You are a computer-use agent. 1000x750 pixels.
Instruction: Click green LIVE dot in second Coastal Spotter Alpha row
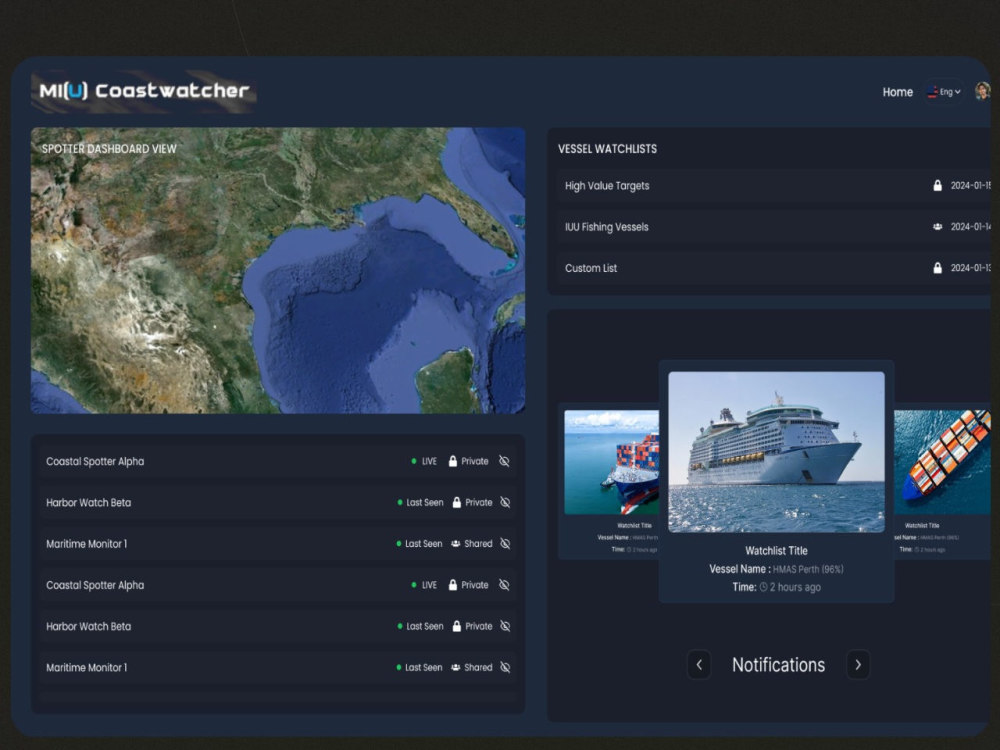[x=414, y=585]
